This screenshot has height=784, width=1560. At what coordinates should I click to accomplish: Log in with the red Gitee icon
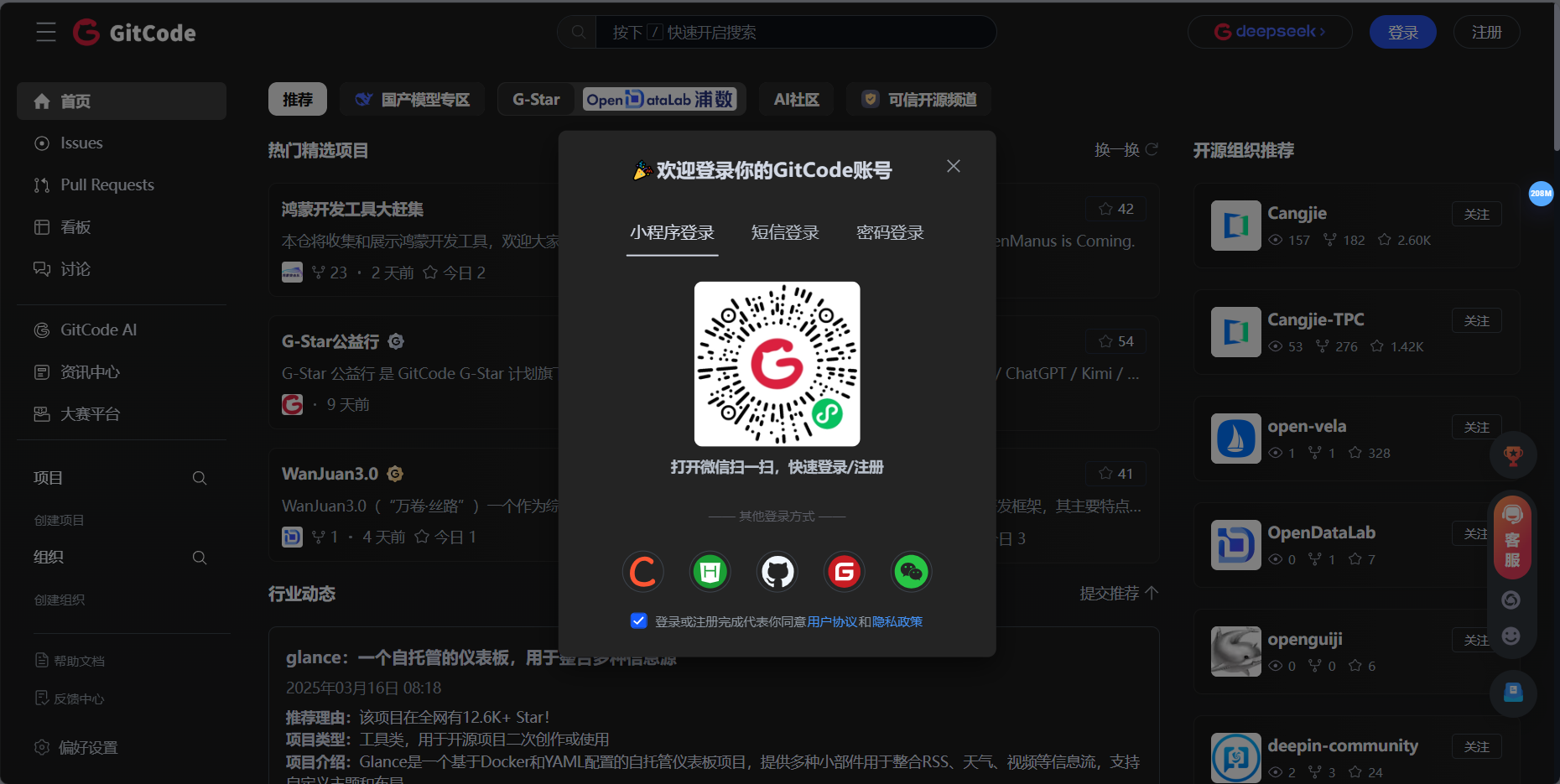tap(845, 572)
